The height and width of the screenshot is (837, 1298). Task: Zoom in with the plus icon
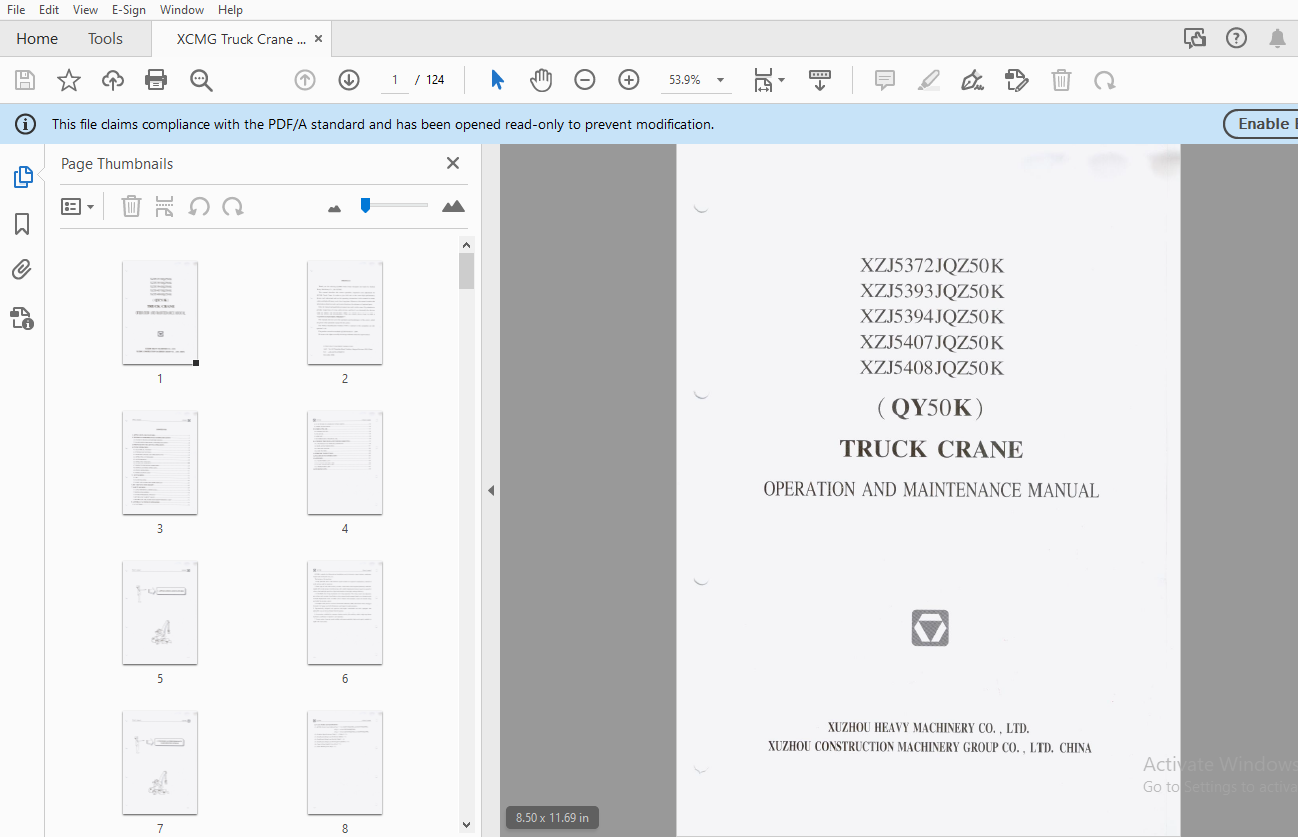click(629, 80)
